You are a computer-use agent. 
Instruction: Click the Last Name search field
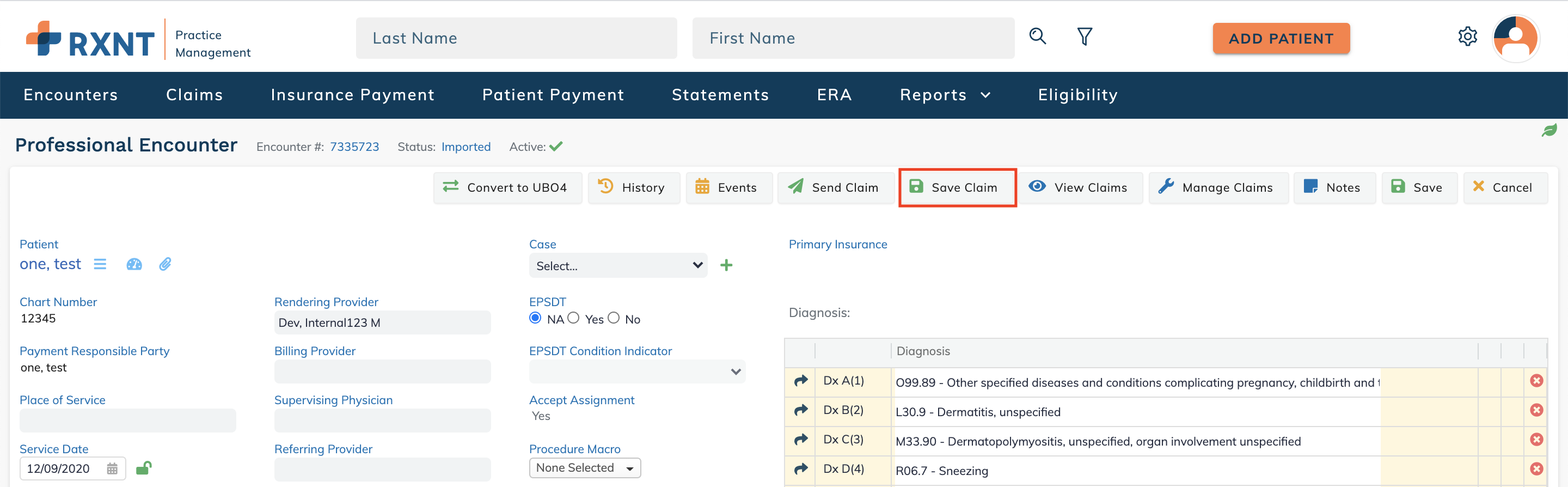click(516, 38)
